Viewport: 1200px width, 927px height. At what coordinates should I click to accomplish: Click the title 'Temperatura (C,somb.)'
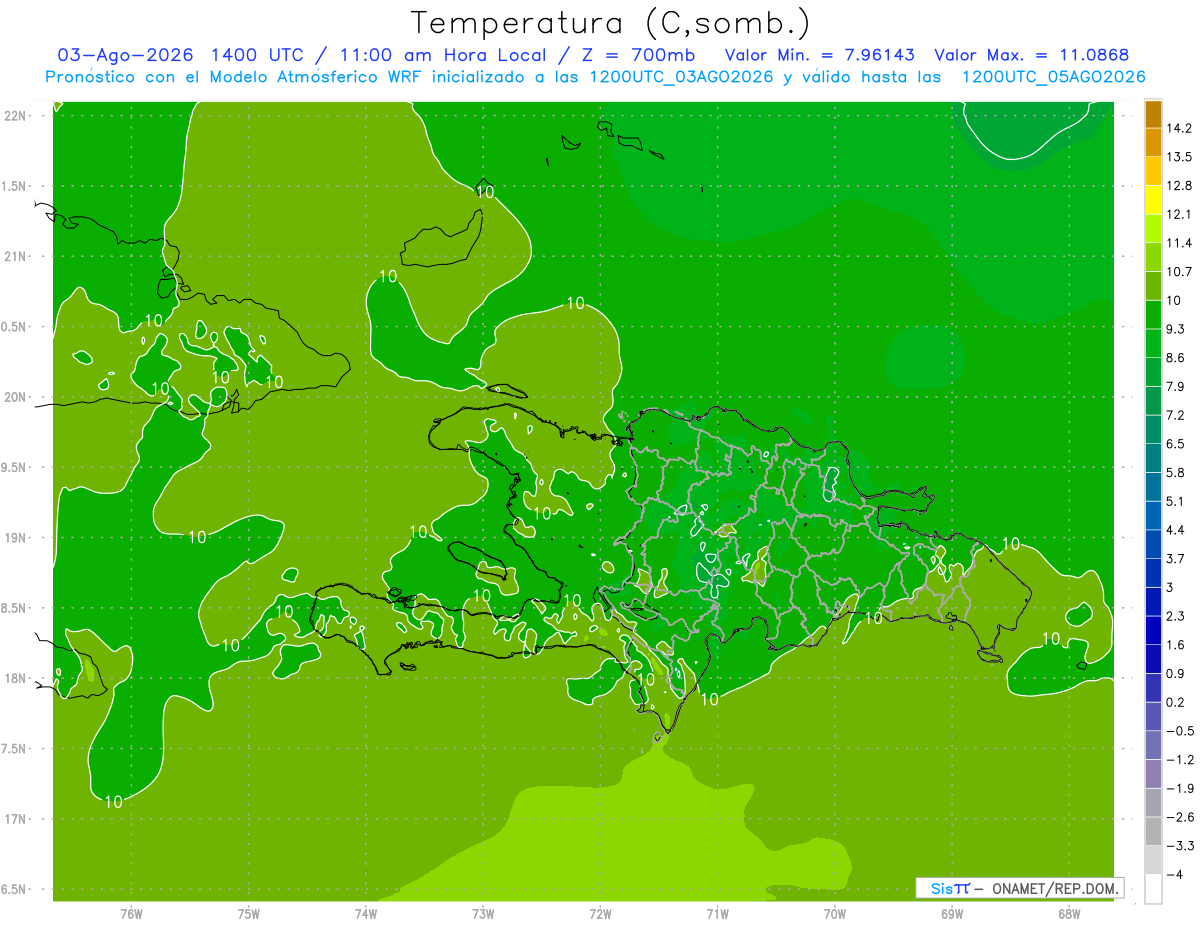click(x=610, y=23)
